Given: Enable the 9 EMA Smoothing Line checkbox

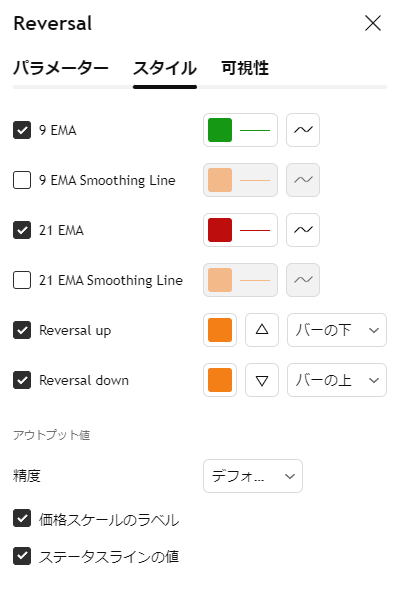Looking at the screenshot, I should (x=22, y=180).
